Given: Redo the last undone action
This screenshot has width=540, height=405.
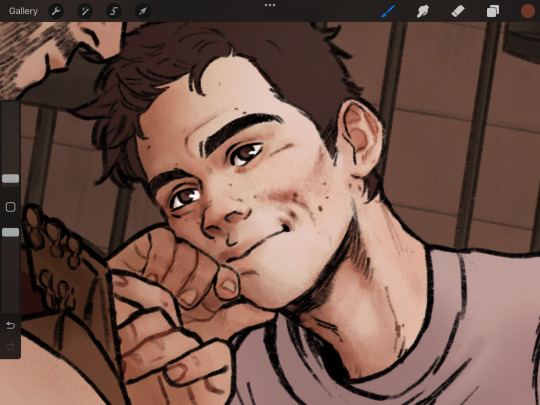Looking at the screenshot, I should click(x=10, y=346).
